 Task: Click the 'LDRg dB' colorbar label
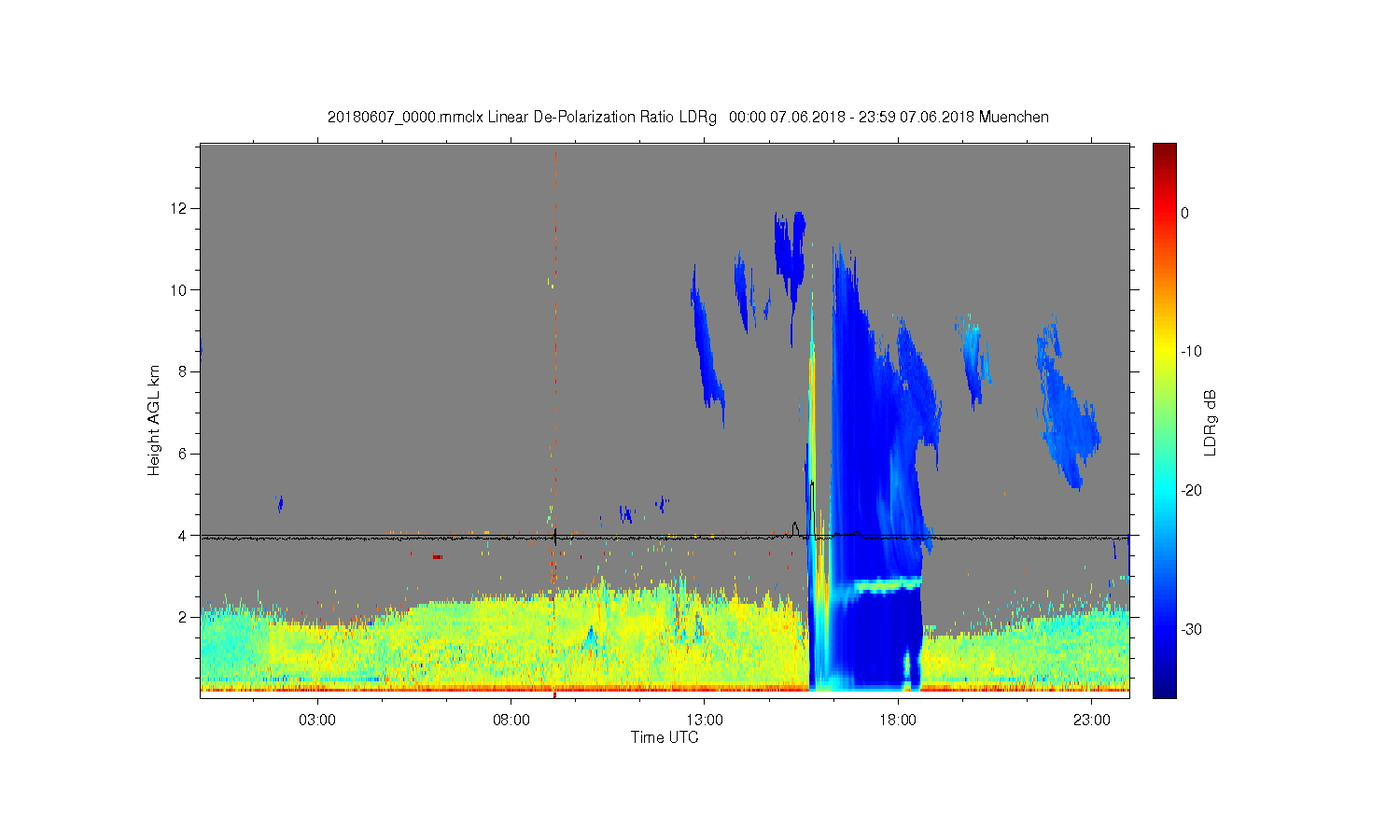[x=1211, y=423]
